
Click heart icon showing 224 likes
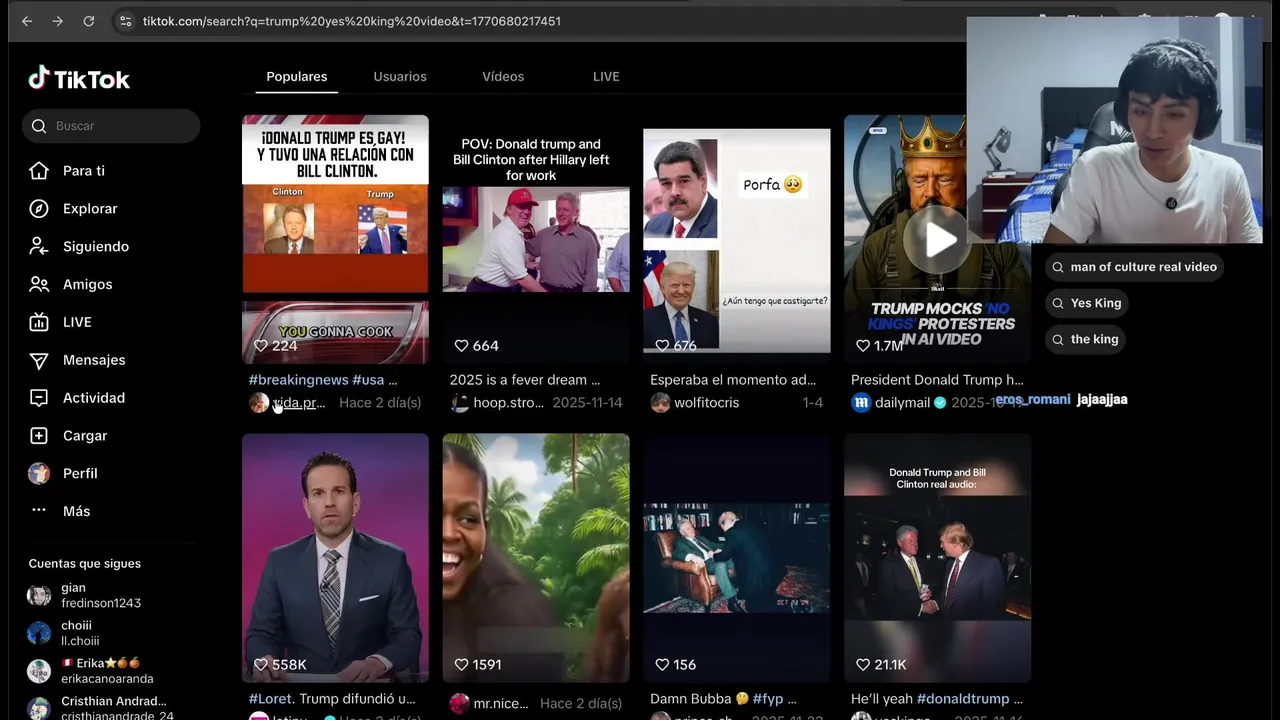261,346
